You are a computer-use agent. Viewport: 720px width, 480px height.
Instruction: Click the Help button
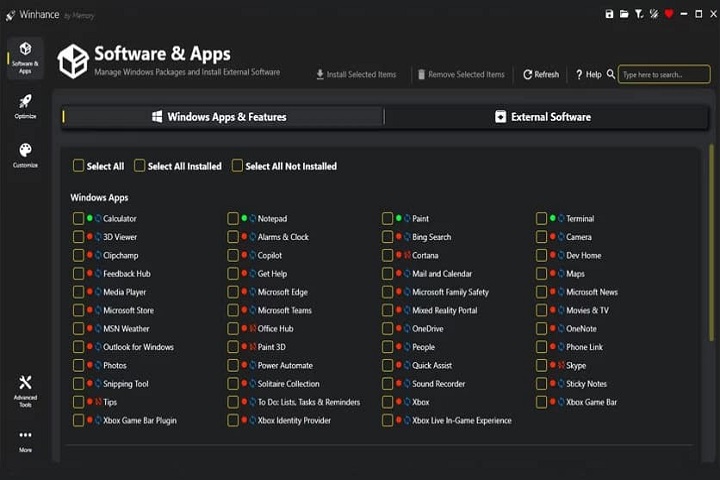pos(588,75)
